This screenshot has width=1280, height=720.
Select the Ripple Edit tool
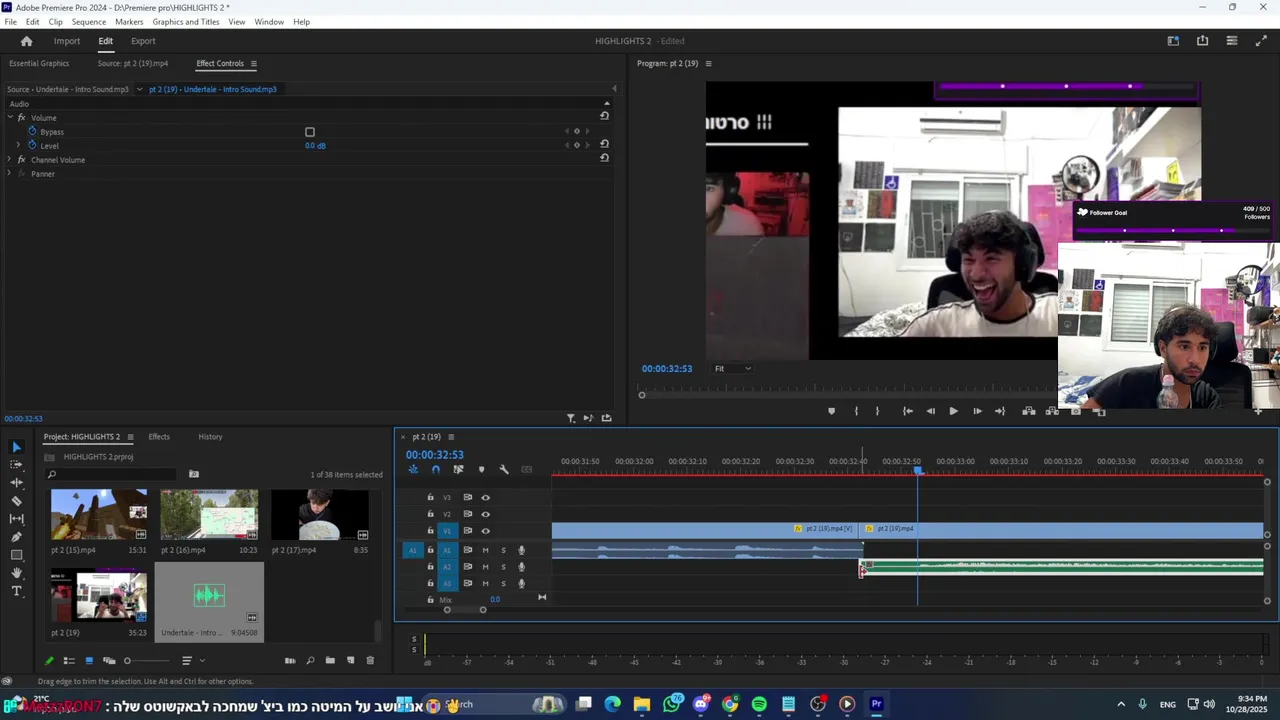pyautogui.click(x=16, y=483)
